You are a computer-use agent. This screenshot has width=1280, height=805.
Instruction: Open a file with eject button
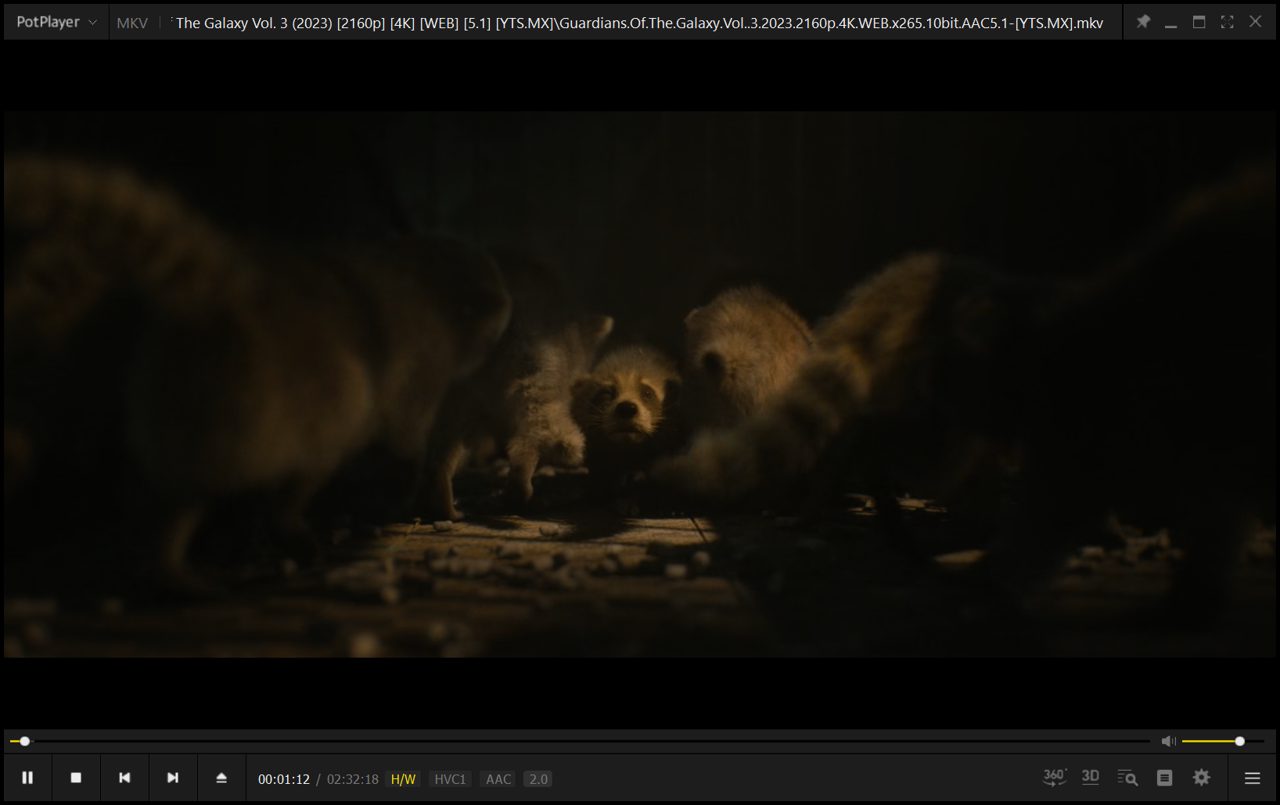click(x=221, y=778)
